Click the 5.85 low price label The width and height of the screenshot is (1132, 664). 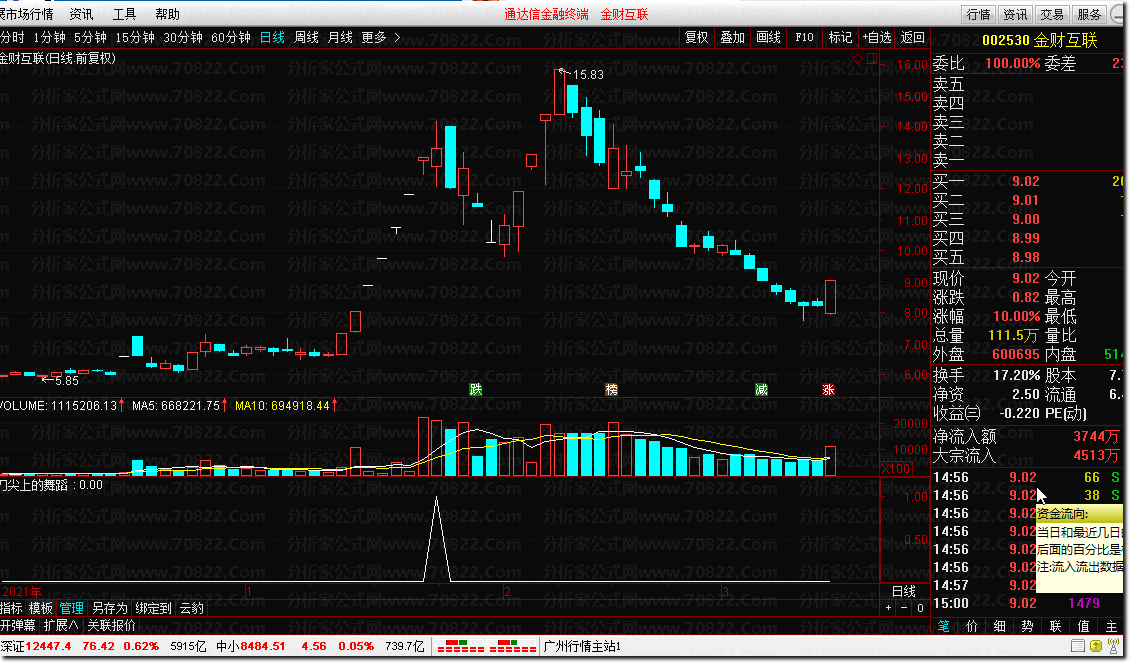pyautogui.click(x=66, y=380)
